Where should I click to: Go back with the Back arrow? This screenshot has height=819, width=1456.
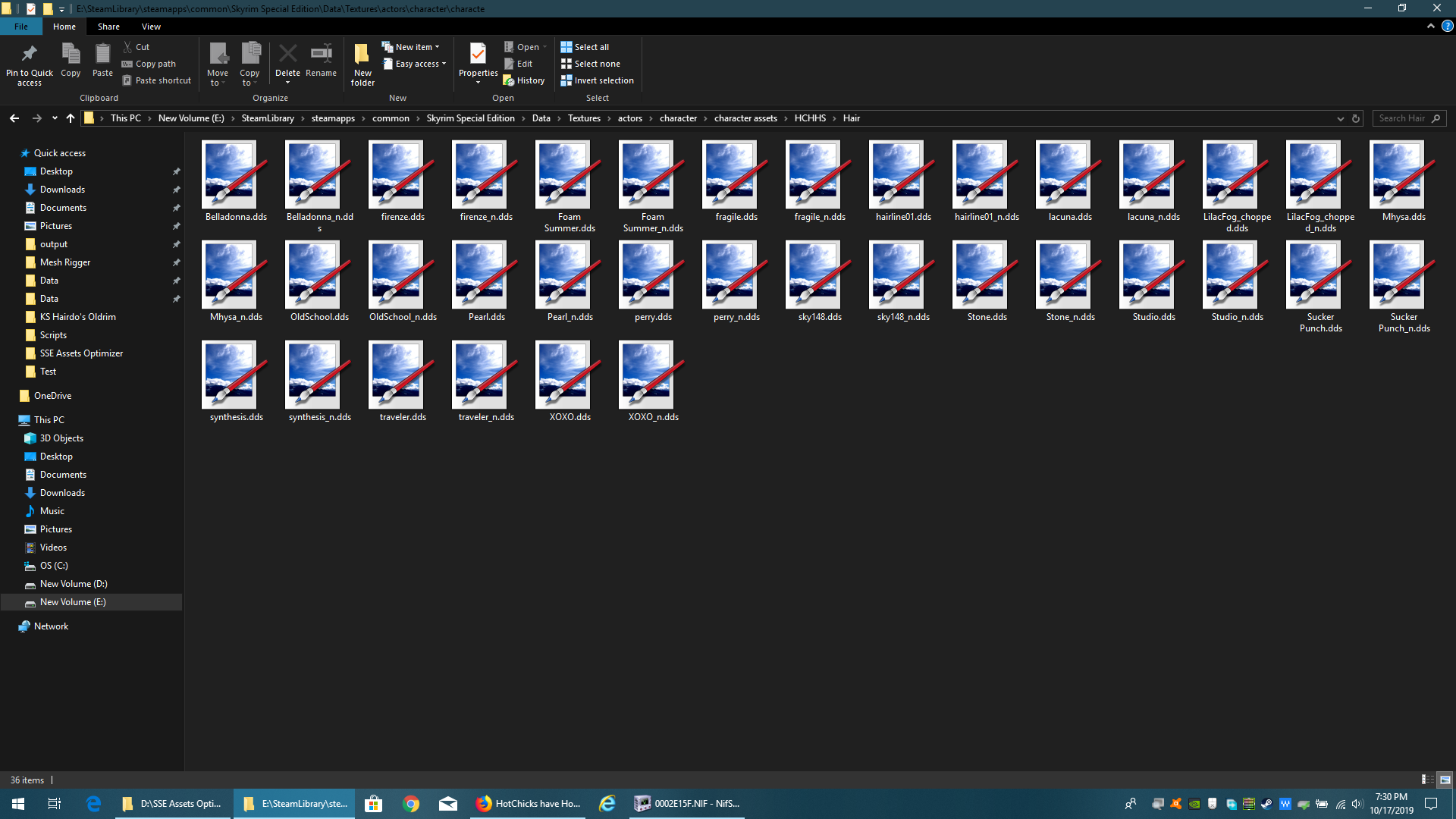click(x=14, y=118)
